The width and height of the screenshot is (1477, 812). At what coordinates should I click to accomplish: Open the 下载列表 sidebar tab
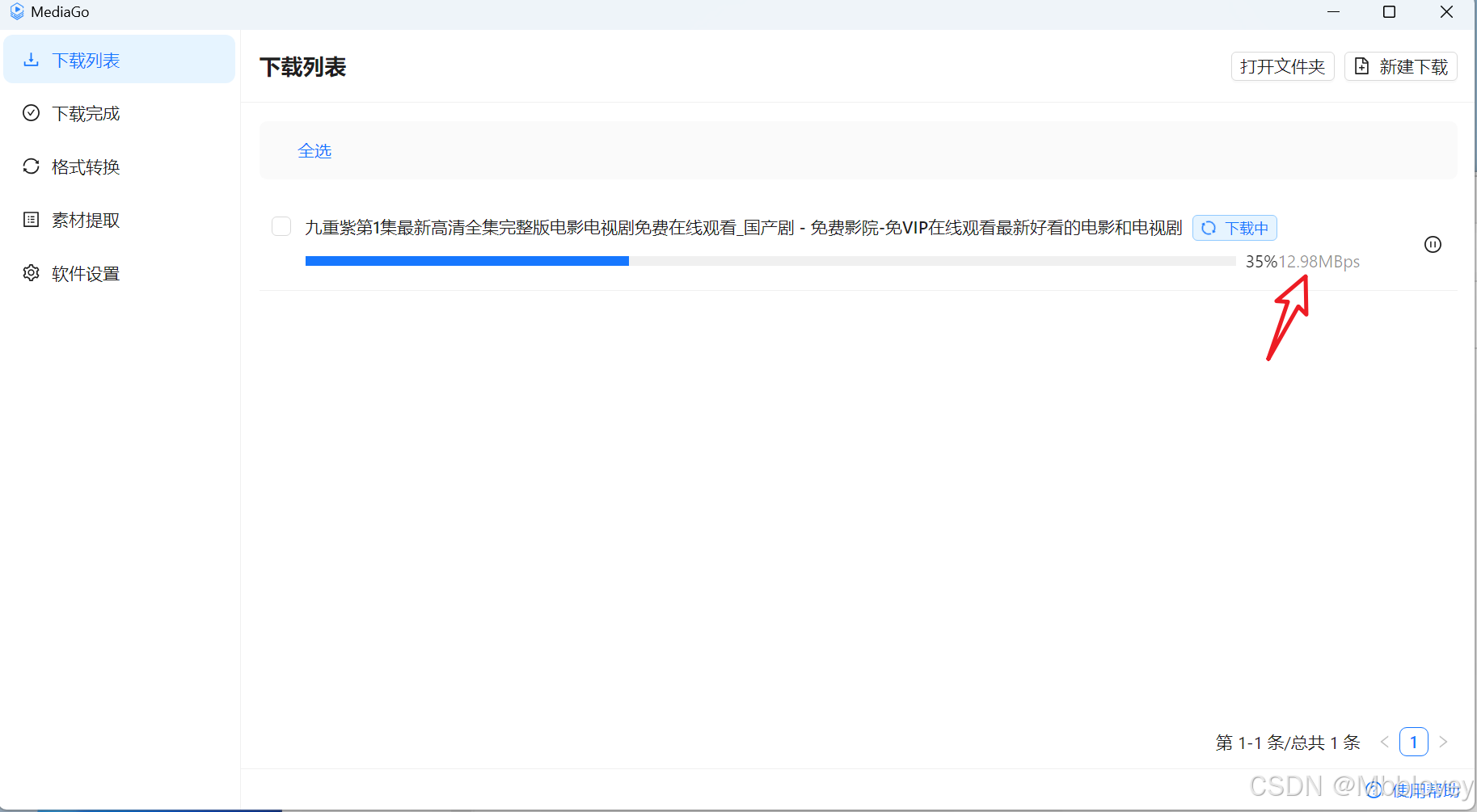tap(119, 60)
